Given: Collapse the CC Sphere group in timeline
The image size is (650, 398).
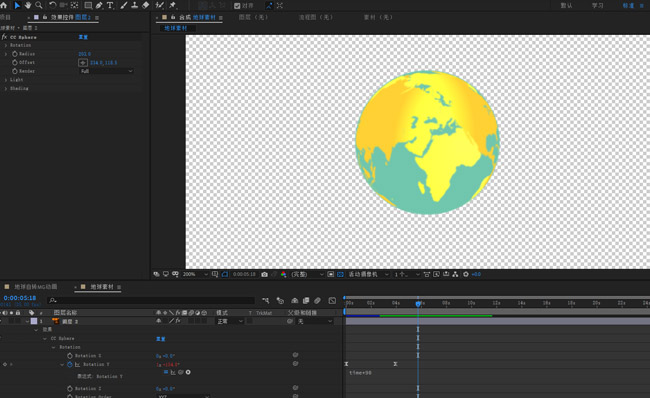Looking at the screenshot, I should point(45,339).
